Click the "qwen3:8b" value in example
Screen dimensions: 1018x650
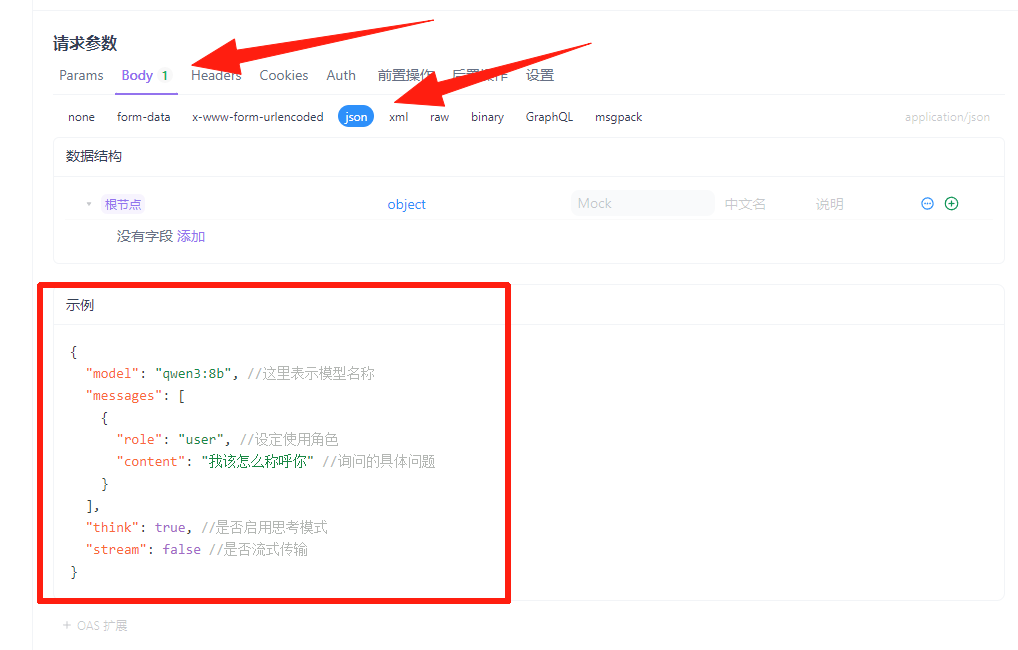pyautogui.click(x=193, y=373)
